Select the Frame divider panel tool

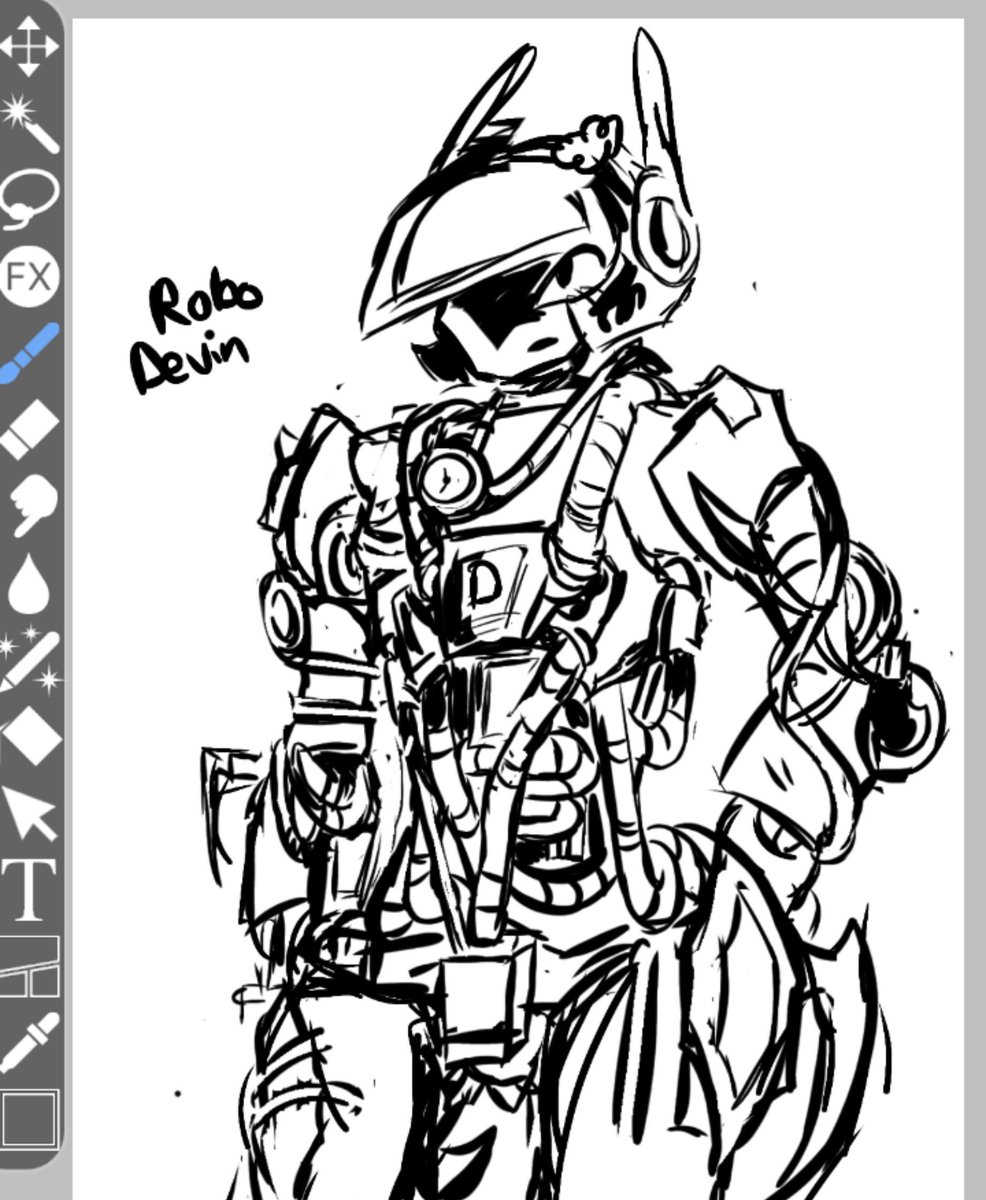click(29, 967)
